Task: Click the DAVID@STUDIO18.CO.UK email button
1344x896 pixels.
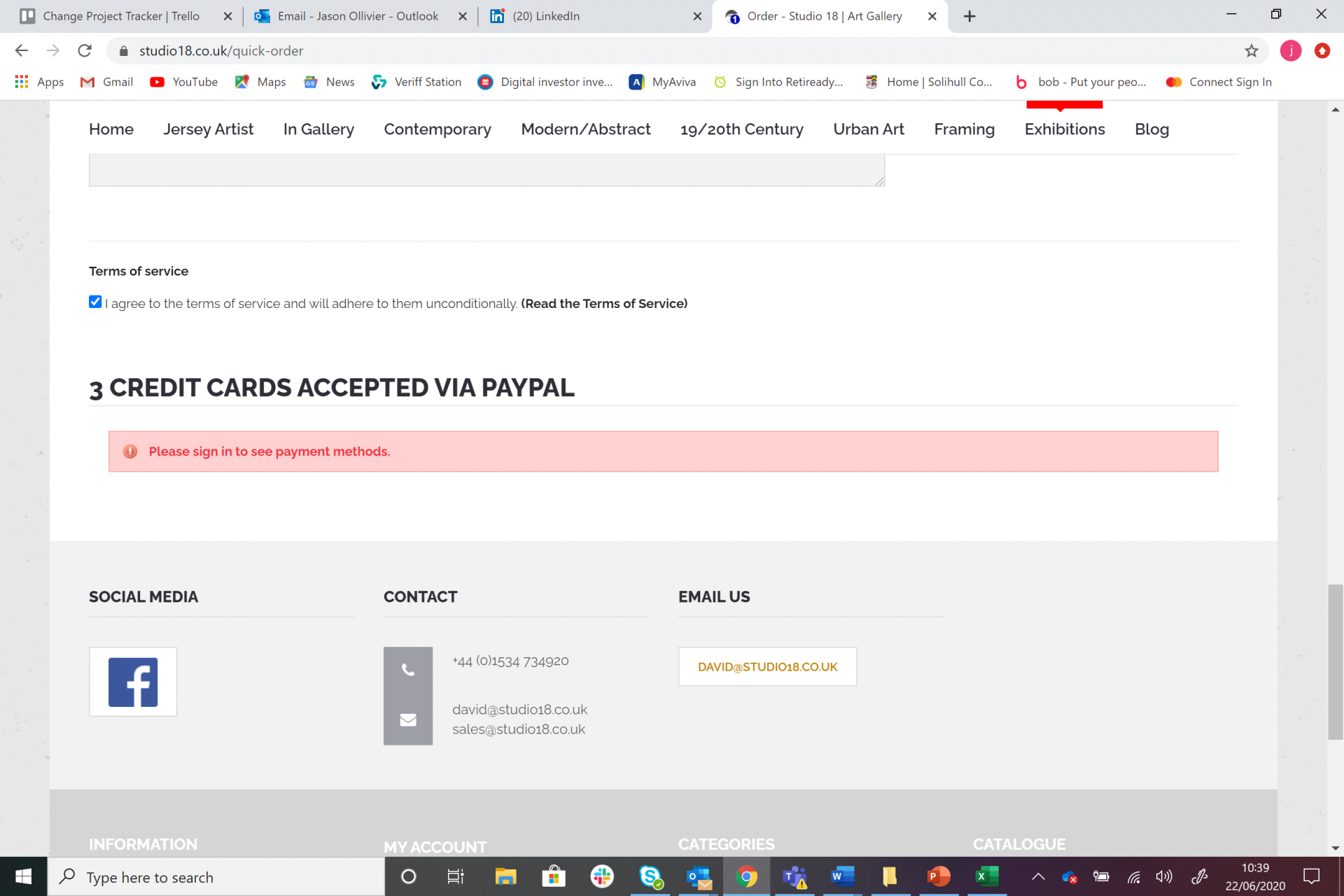Action: tap(767, 666)
